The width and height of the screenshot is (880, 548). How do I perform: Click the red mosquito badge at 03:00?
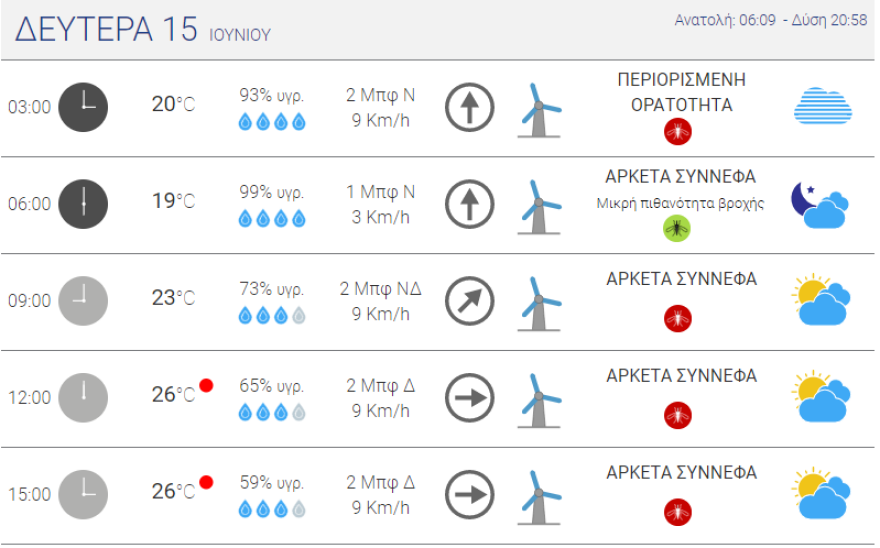pos(677,131)
